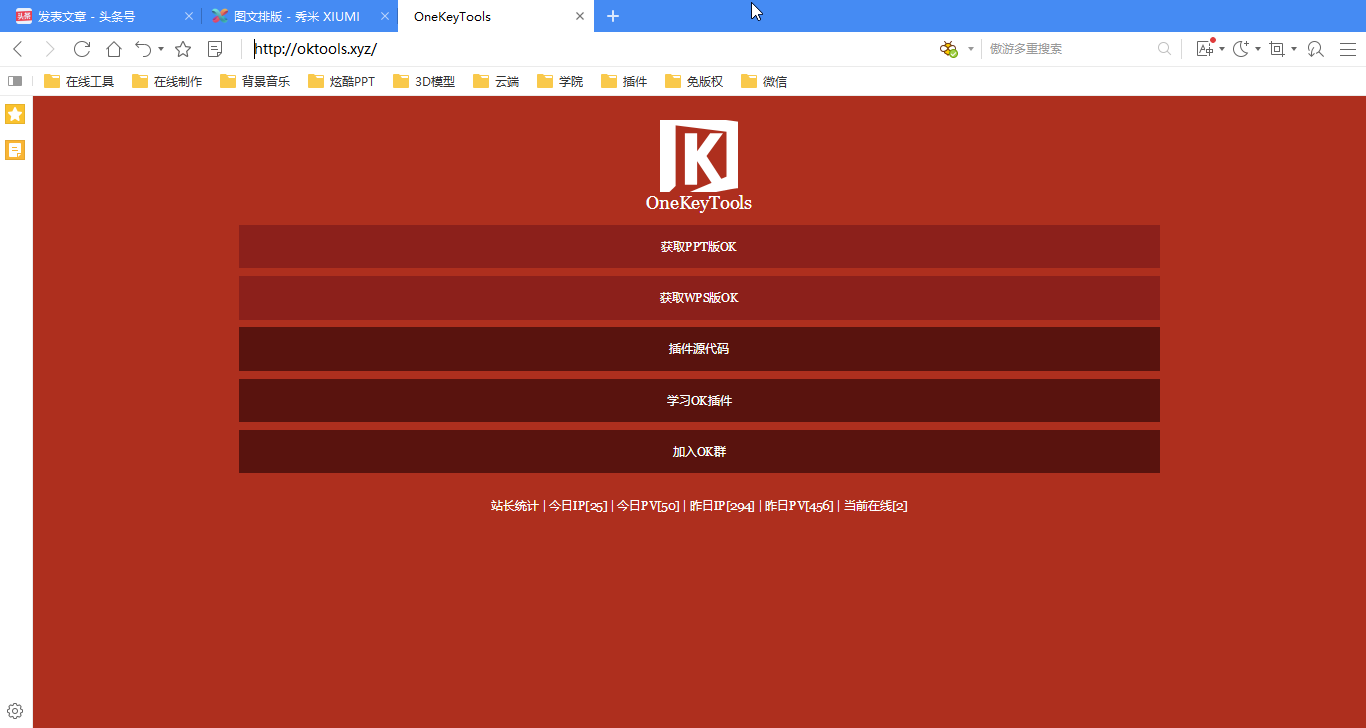Screen dimensions: 1366x728
Task: Open the 云端 bookmark folder
Action: [x=496, y=81]
